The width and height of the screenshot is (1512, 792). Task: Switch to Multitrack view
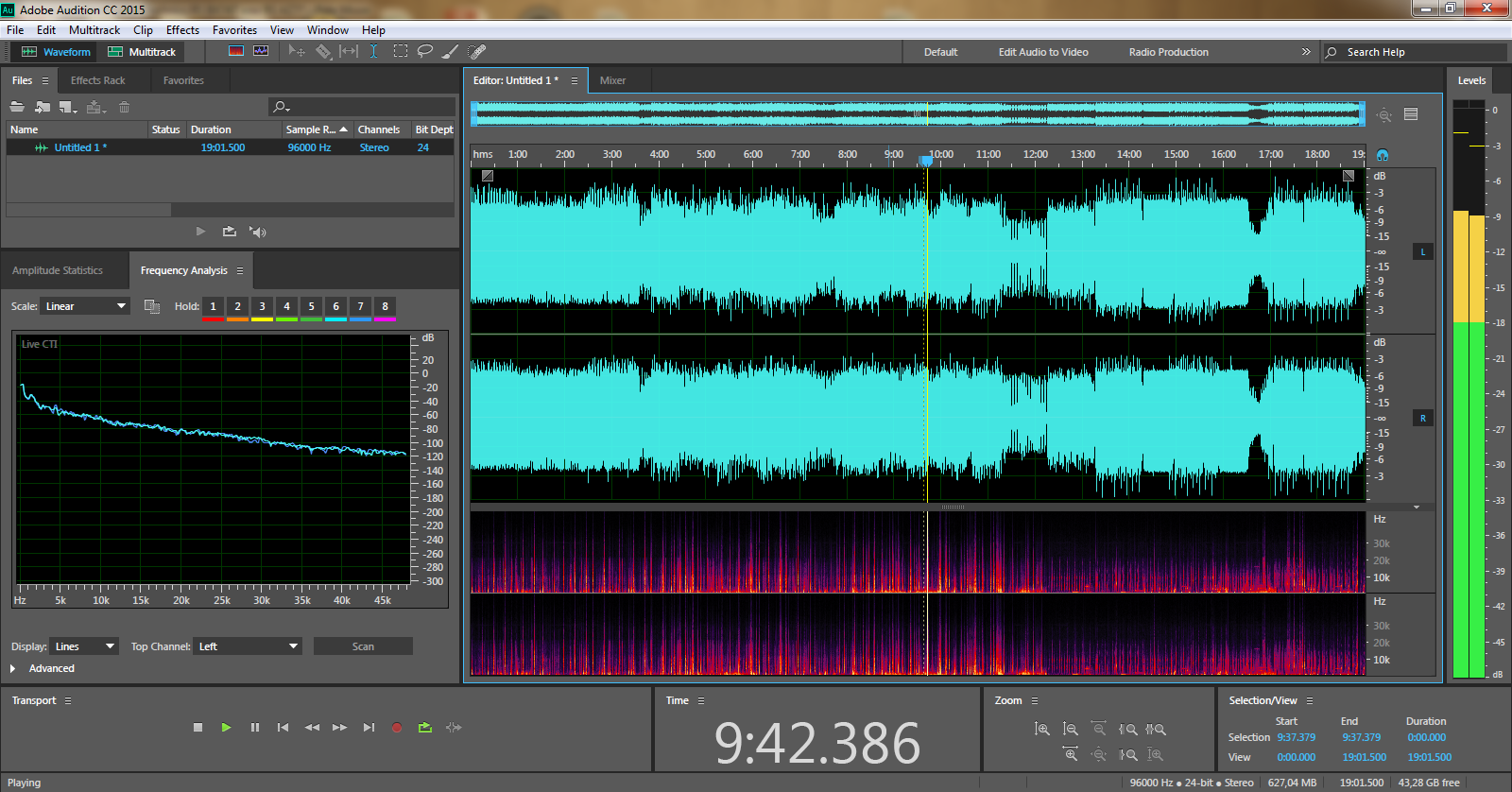142,52
